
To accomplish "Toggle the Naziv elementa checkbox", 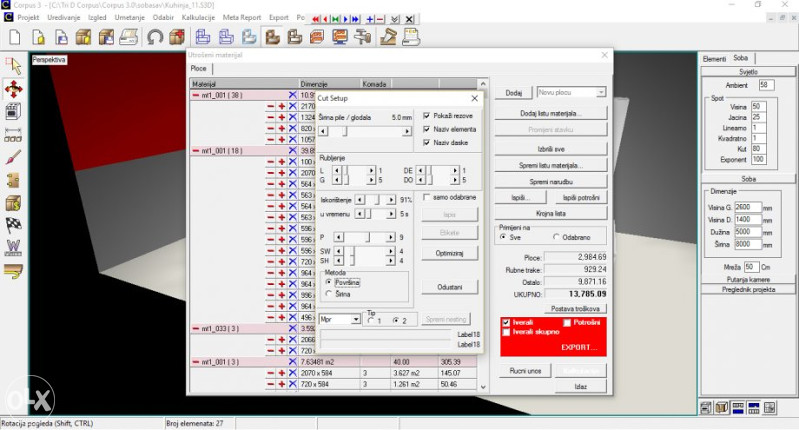I will pos(427,129).
